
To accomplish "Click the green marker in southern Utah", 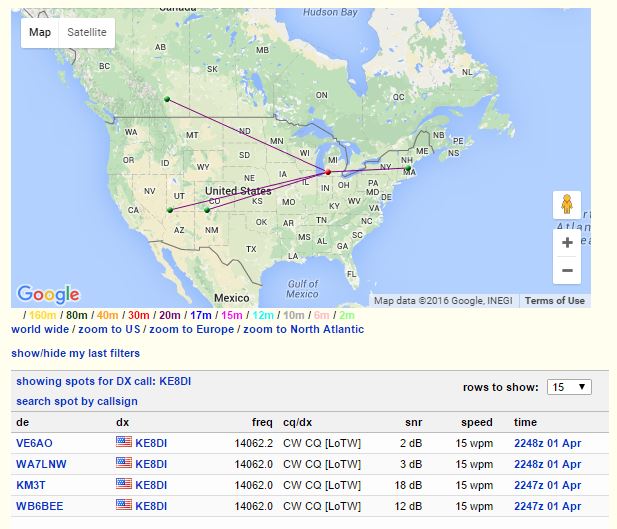I will (170, 210).
